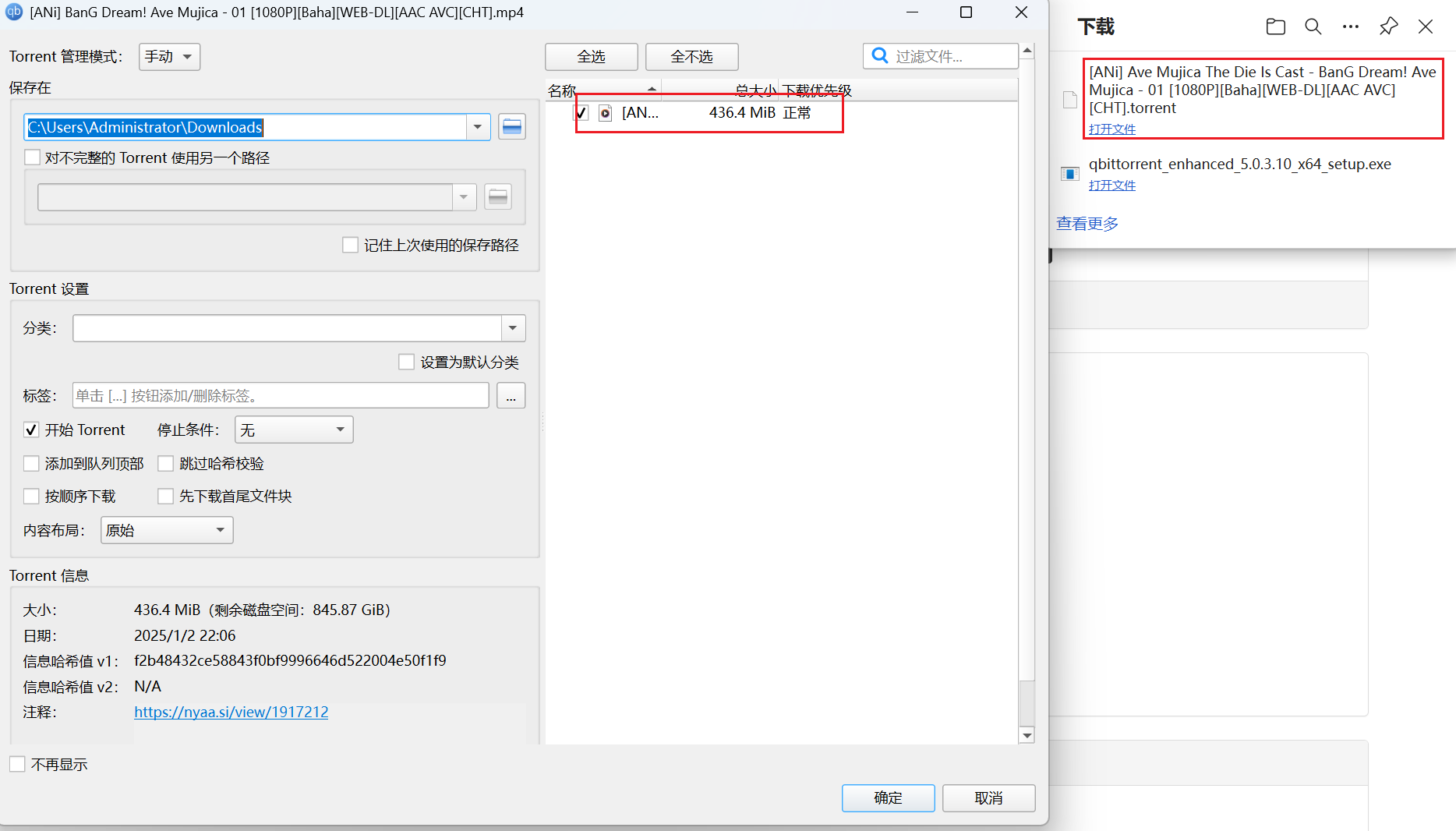1456x831 pixels.
Task: Enable skip hash check
Action: tap(165, 463)
